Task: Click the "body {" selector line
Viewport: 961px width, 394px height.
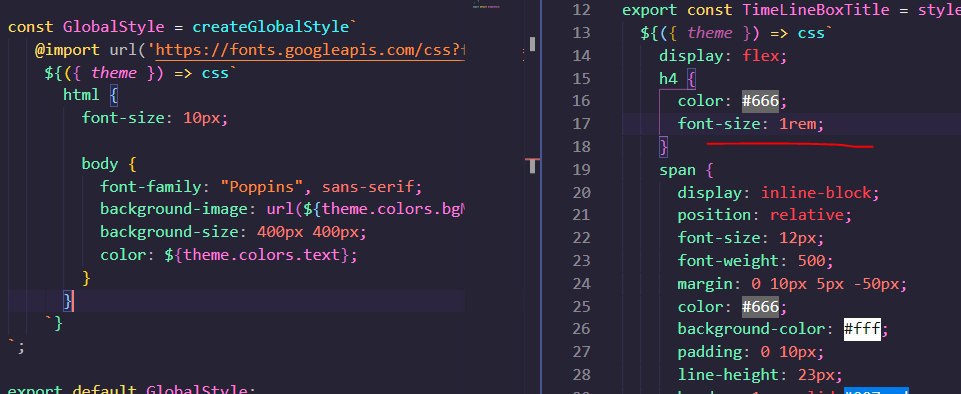Action: 109,164
